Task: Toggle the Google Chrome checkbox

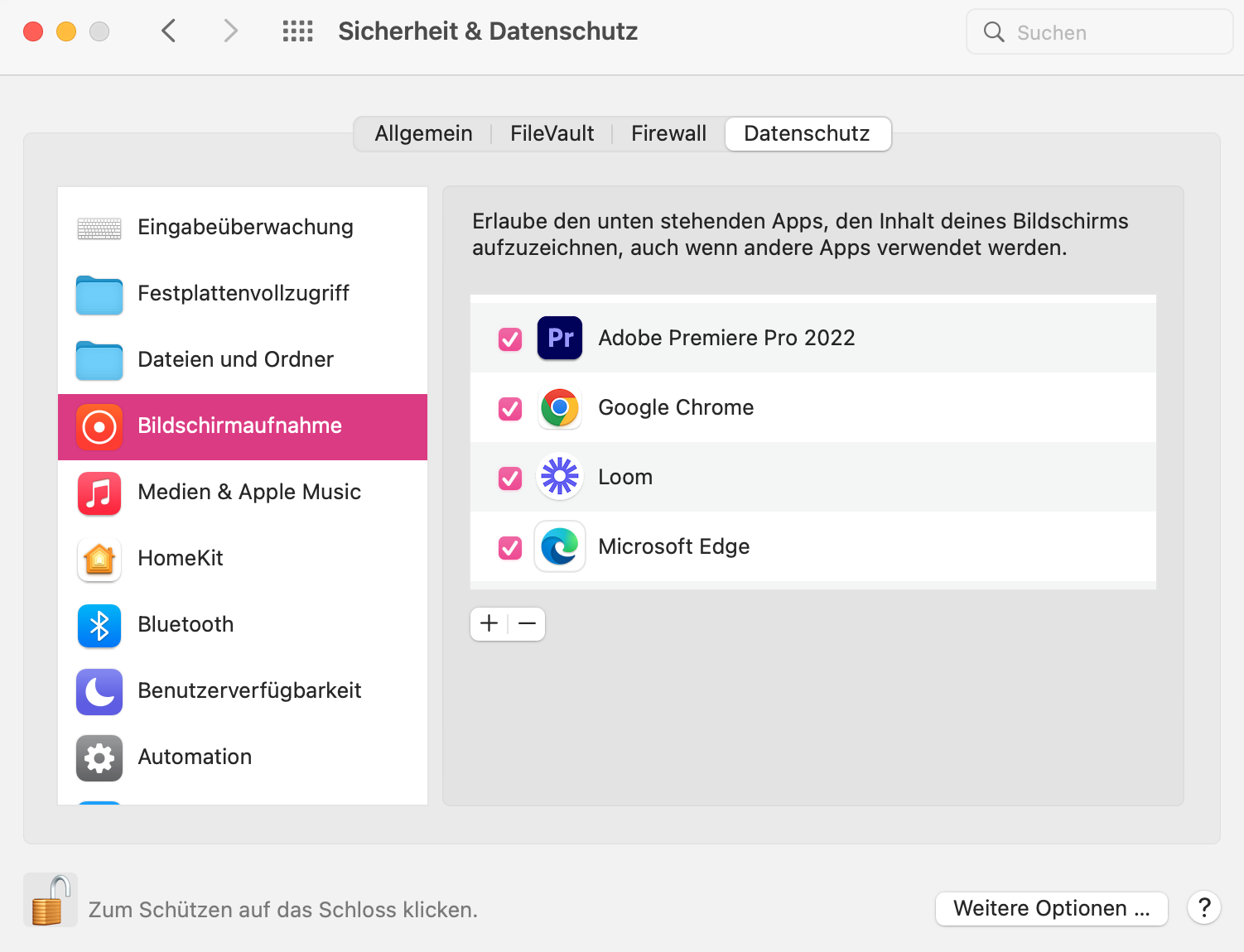Action: pyautogui.click(x=510, y=408)
